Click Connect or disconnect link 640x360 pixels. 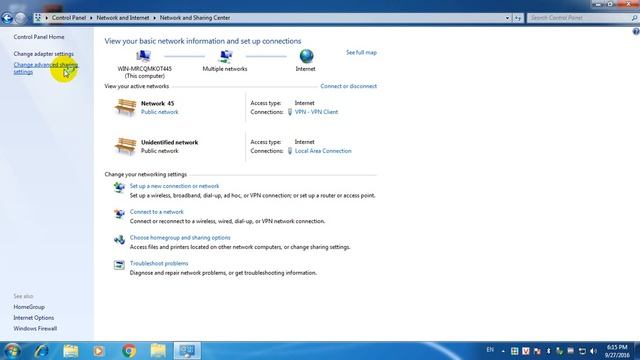(x=349, y=86)
